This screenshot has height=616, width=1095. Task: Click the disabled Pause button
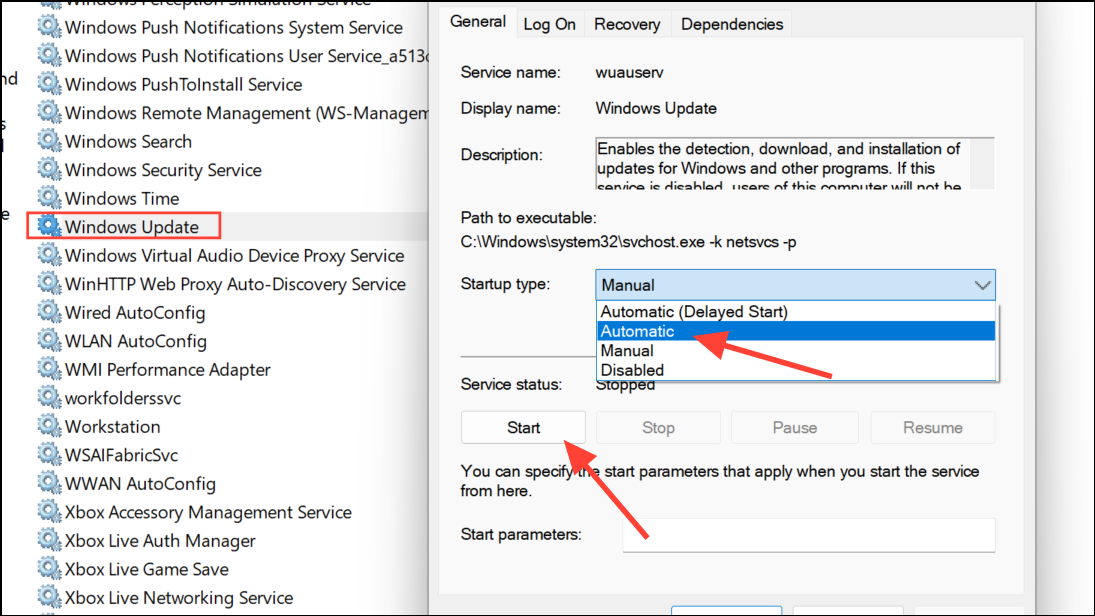tap(795, 427)
